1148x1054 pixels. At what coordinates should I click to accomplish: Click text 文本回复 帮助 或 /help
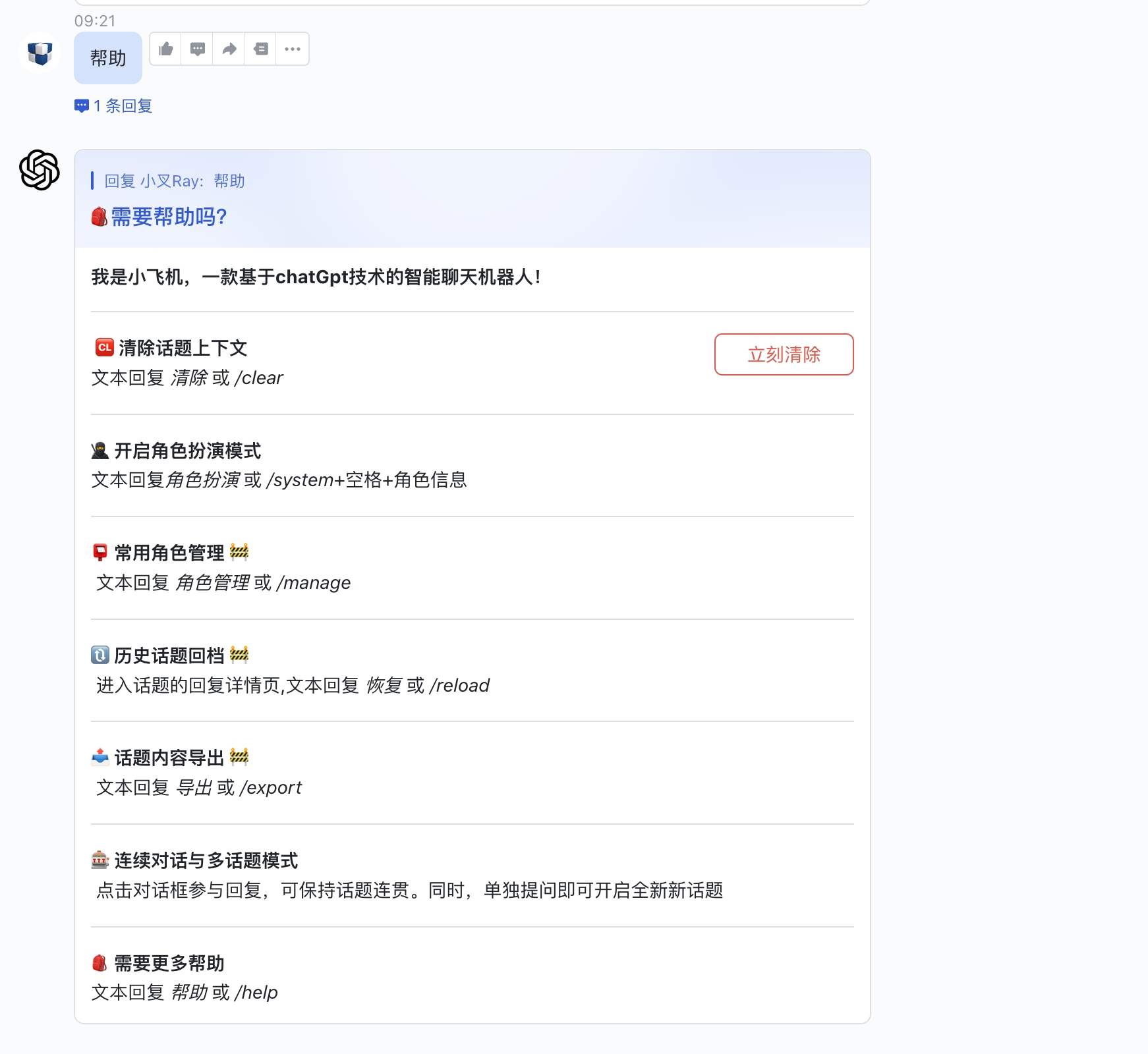click(185, 993)
